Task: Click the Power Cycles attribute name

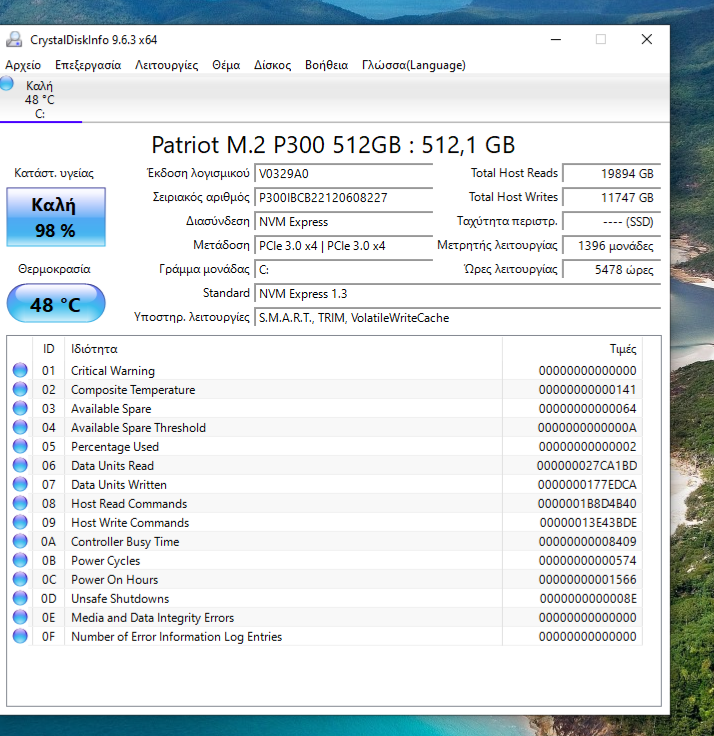Action: click(x=106, y=560)
